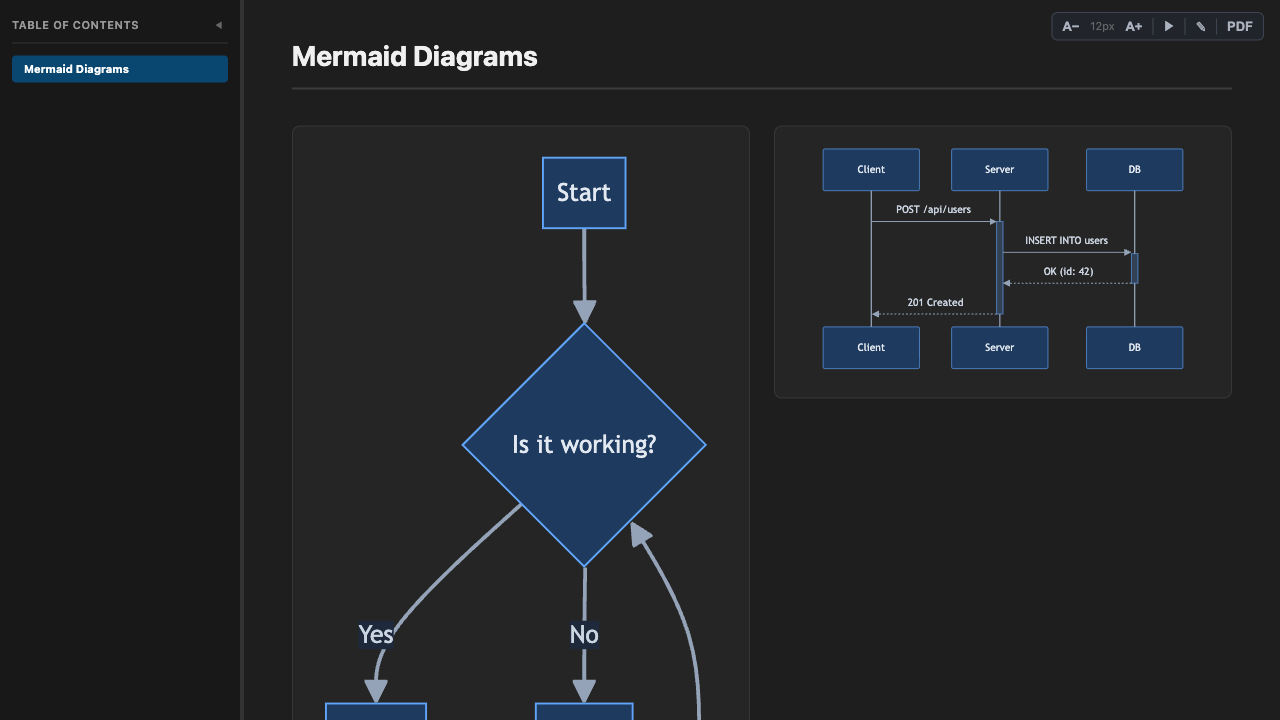Click the 'OK (id: 42)' reply message
The height and width of the screenshot is (720, 1280).
(1066, 270)
